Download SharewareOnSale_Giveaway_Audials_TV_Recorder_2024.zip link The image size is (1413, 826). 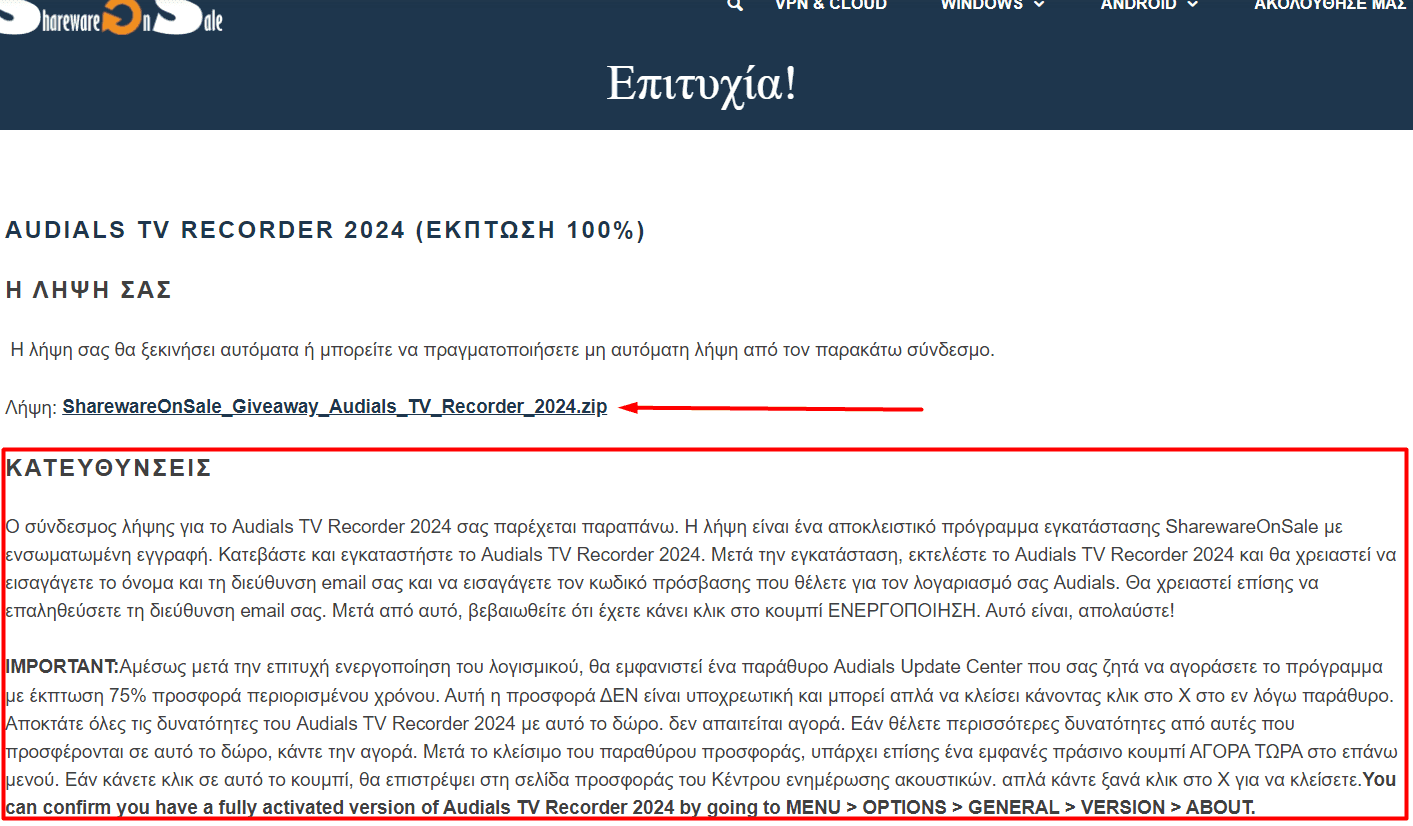coord(334,407)
